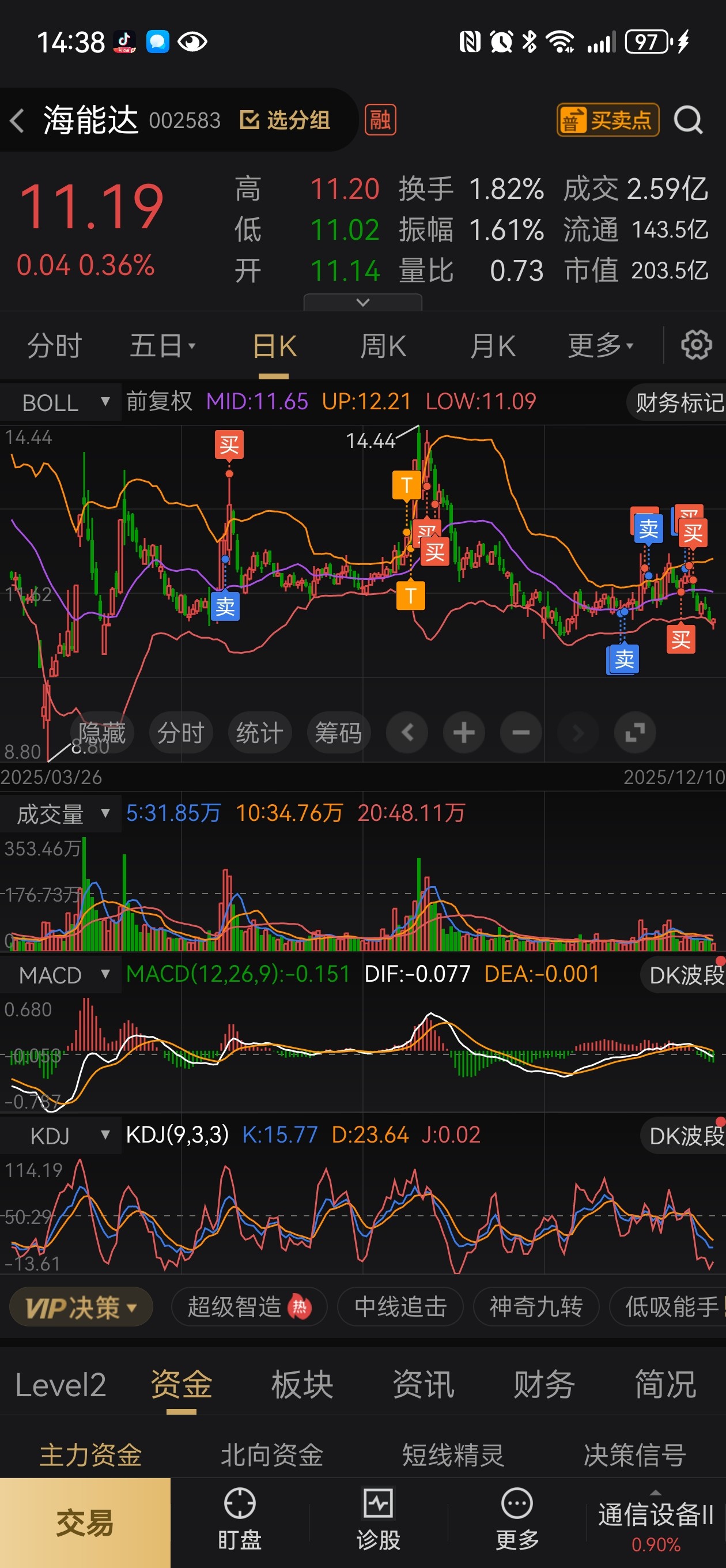Select 日K tab
The image size is (726, 1568).
274,346
